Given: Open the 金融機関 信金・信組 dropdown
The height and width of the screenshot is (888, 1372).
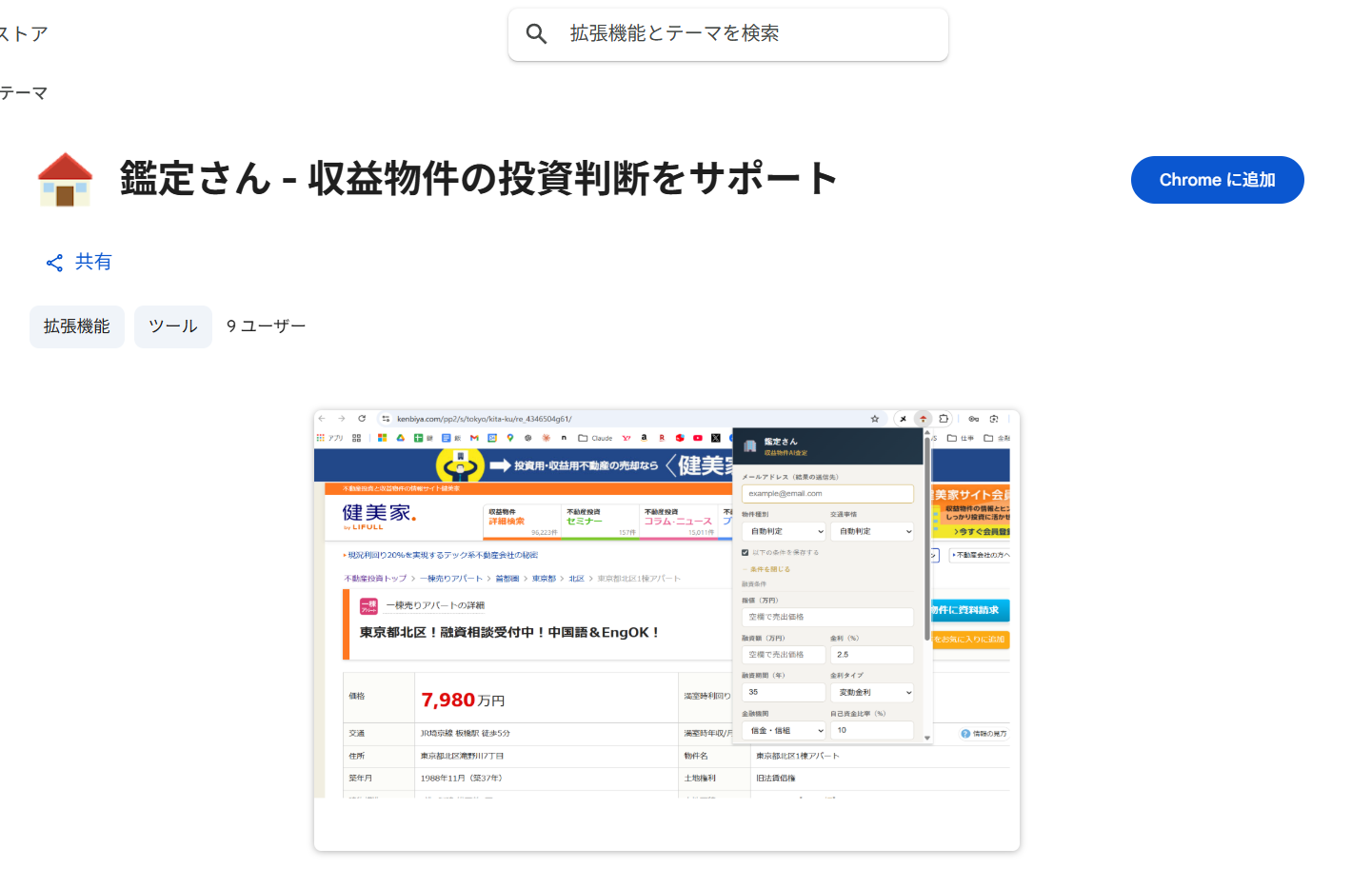Looking at the screenshot, I should 783,730.
